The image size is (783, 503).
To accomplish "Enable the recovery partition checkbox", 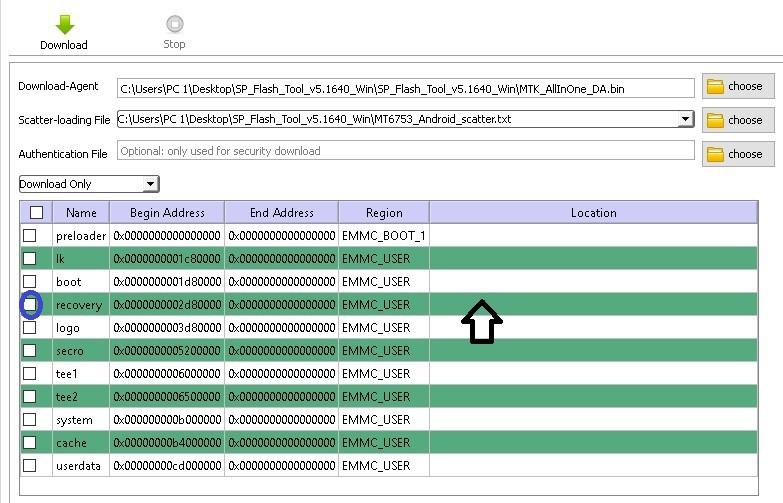I will pyautogui.click(x=30, y=304).
